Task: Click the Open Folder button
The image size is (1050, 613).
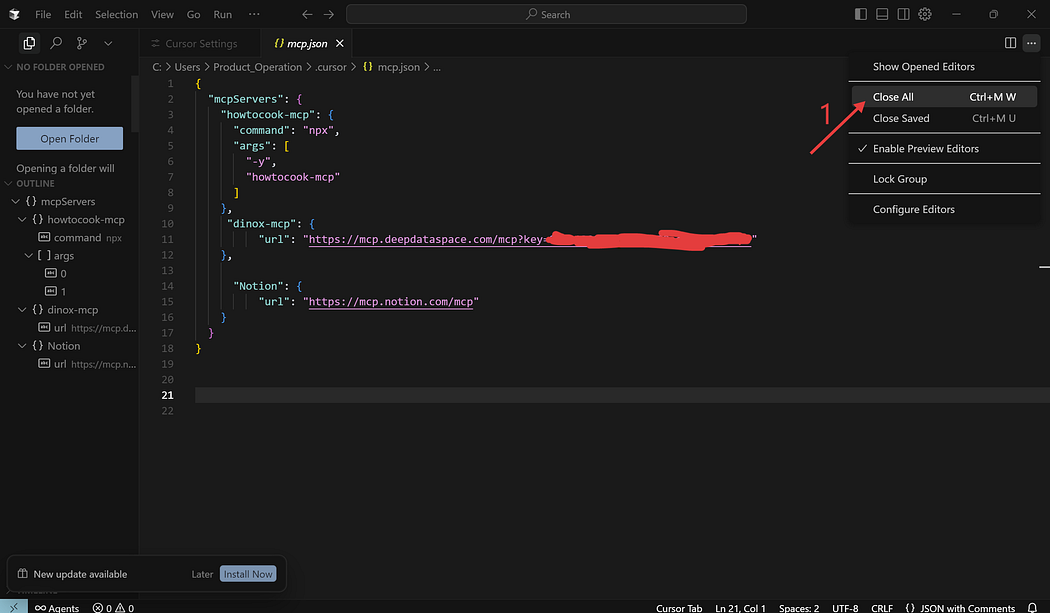Action: click(x=70, y=139)
